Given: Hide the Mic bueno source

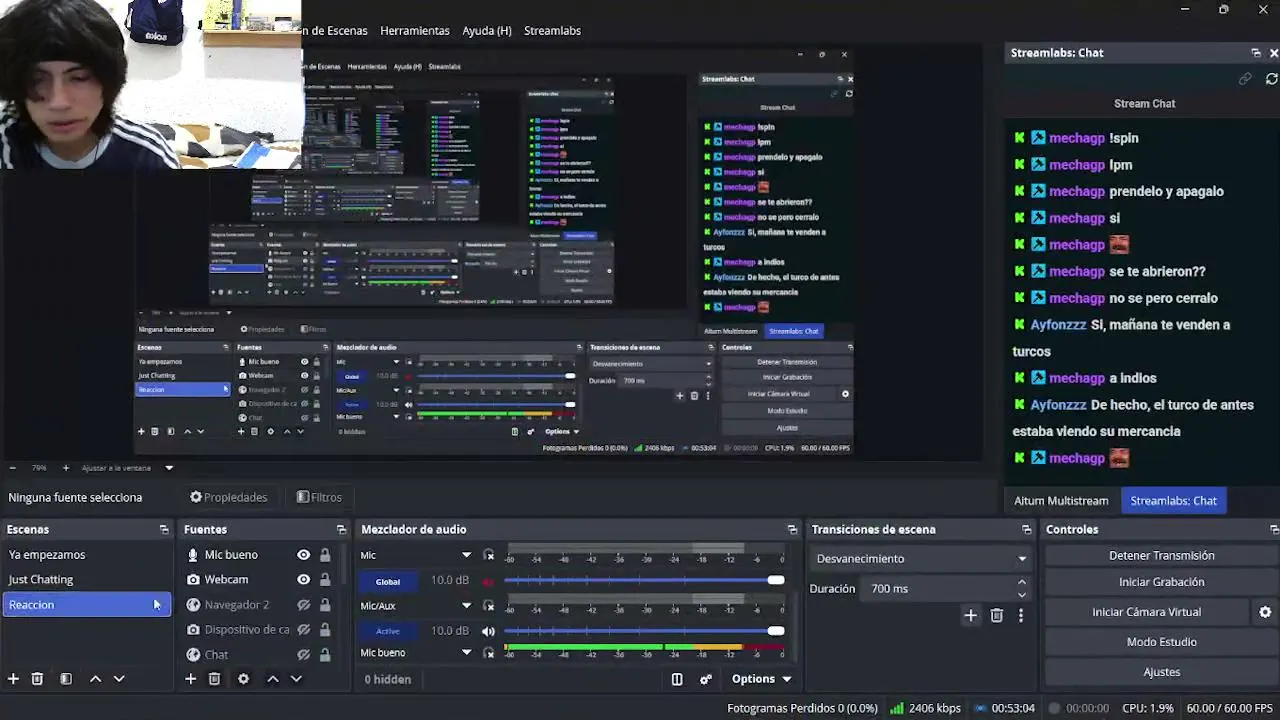Looking at the screenshot, I should pos(303,555).
